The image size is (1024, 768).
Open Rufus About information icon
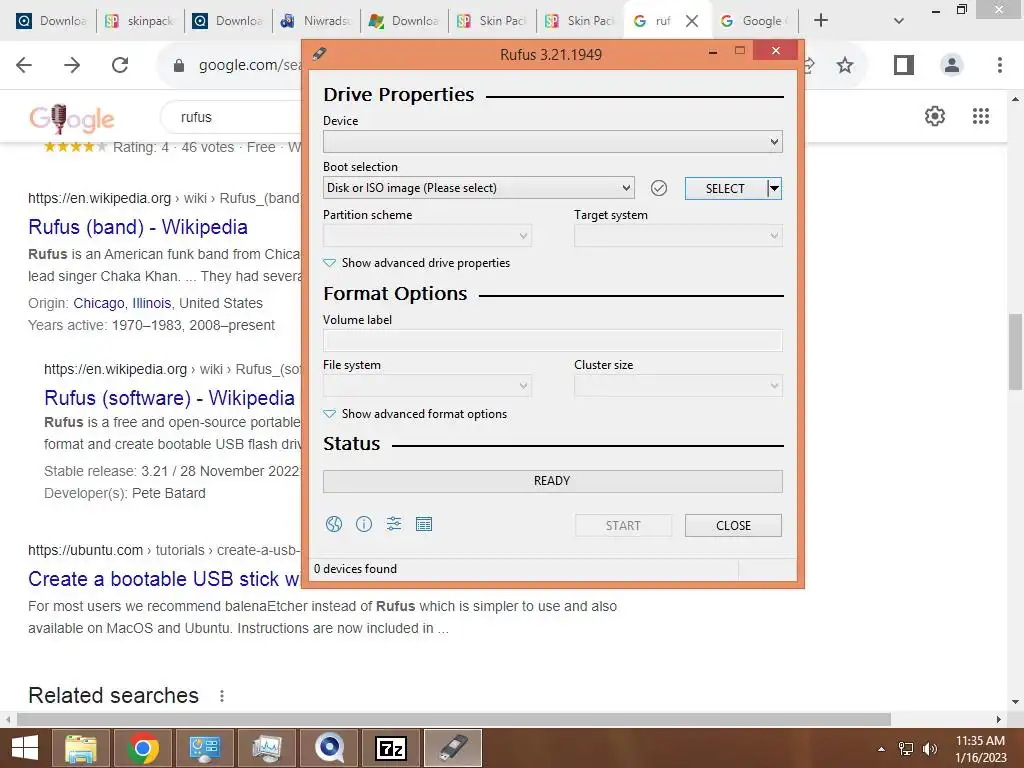click(364, 524)
